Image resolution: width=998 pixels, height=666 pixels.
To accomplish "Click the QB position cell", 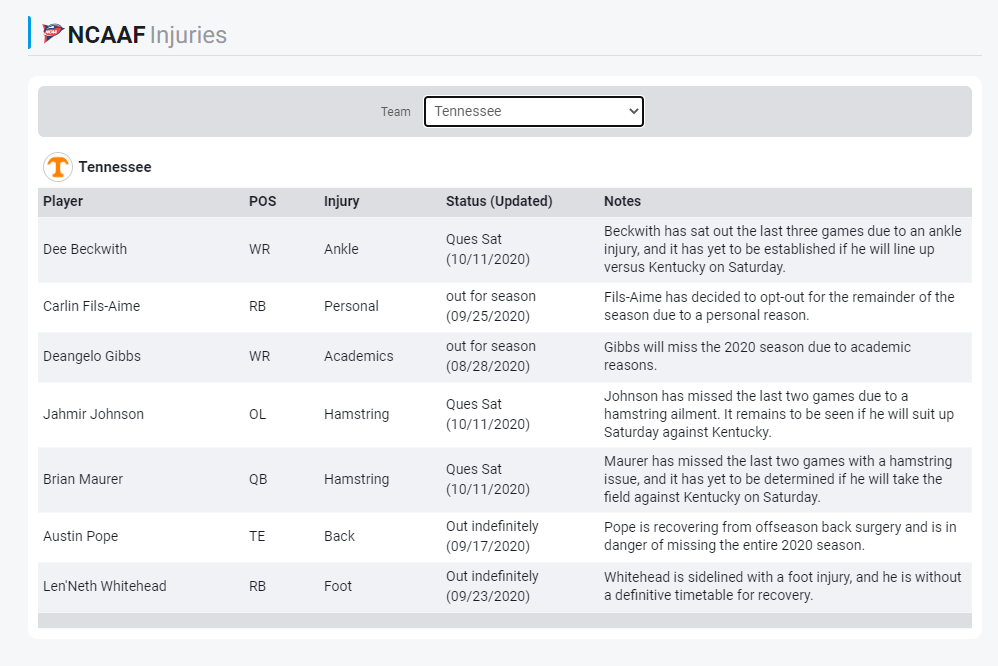I will 258,479.
